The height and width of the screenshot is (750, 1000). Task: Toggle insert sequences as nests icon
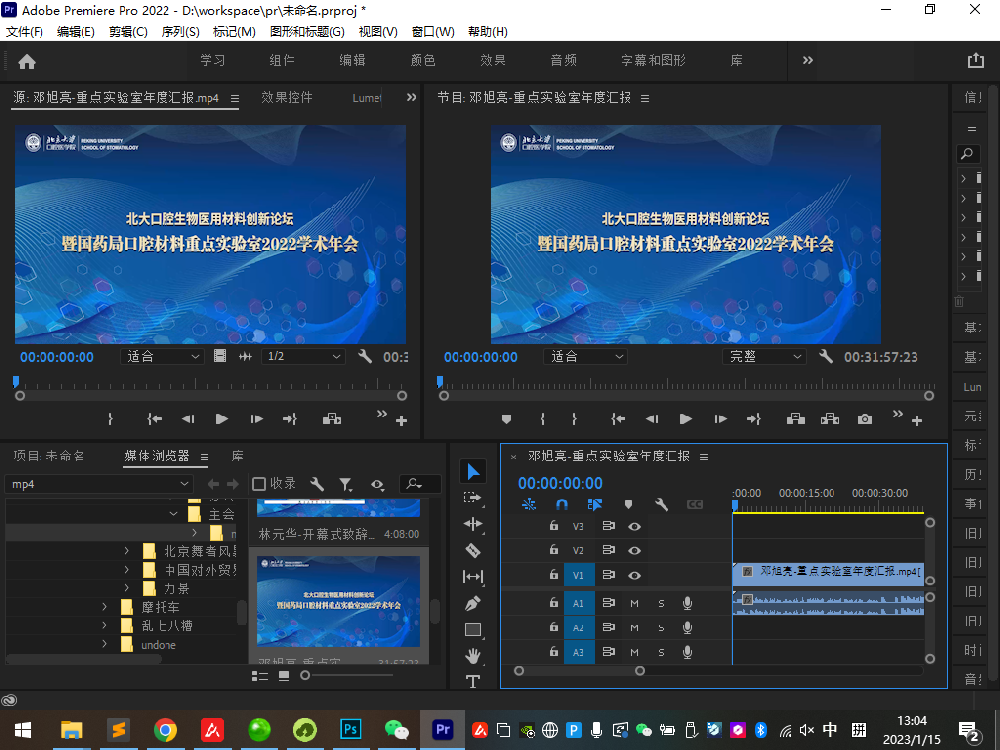pyautogui.click(x=529, y=504)
